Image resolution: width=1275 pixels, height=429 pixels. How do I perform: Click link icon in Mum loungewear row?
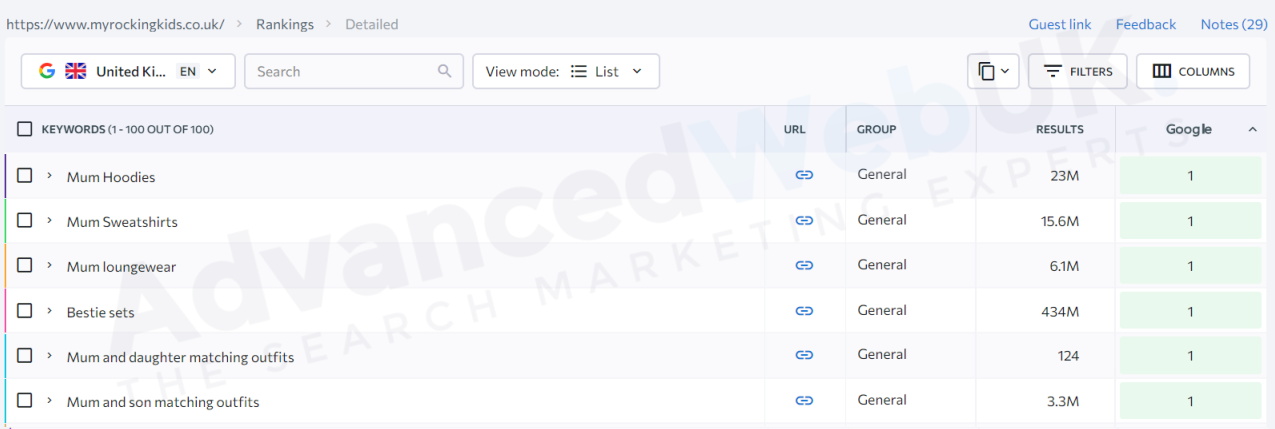[x=804, y=265]
